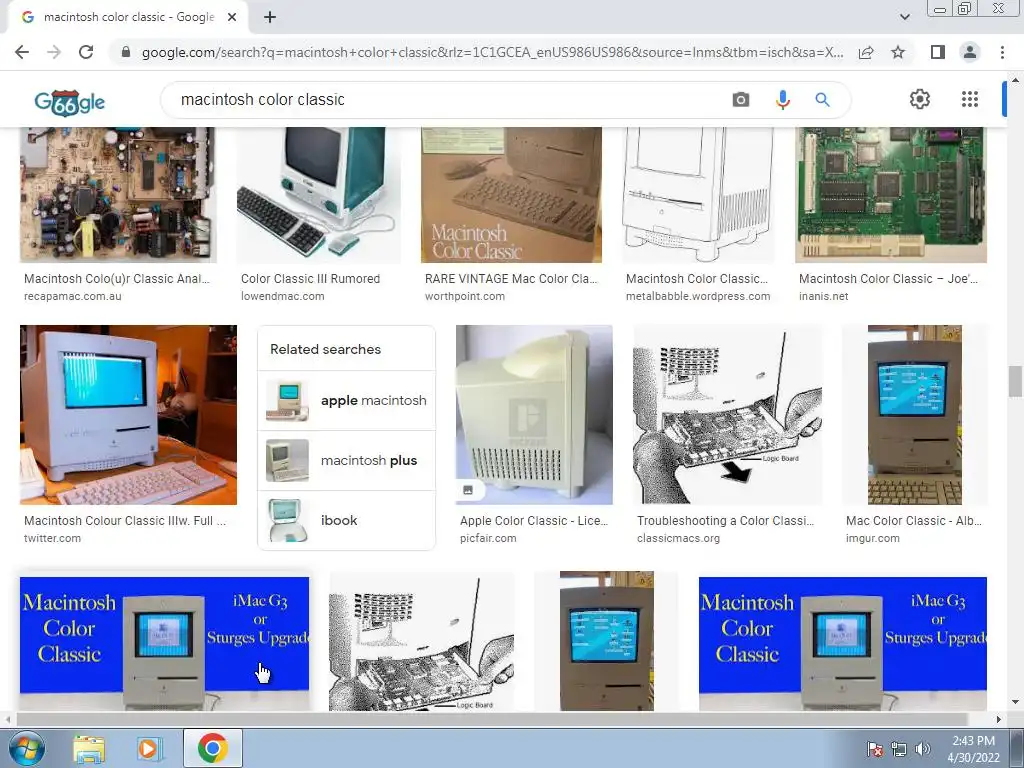Screen dimensions: 1024x768
Task: Open the recapamac.com.au analog board image
Action: (x=118, y=195)
